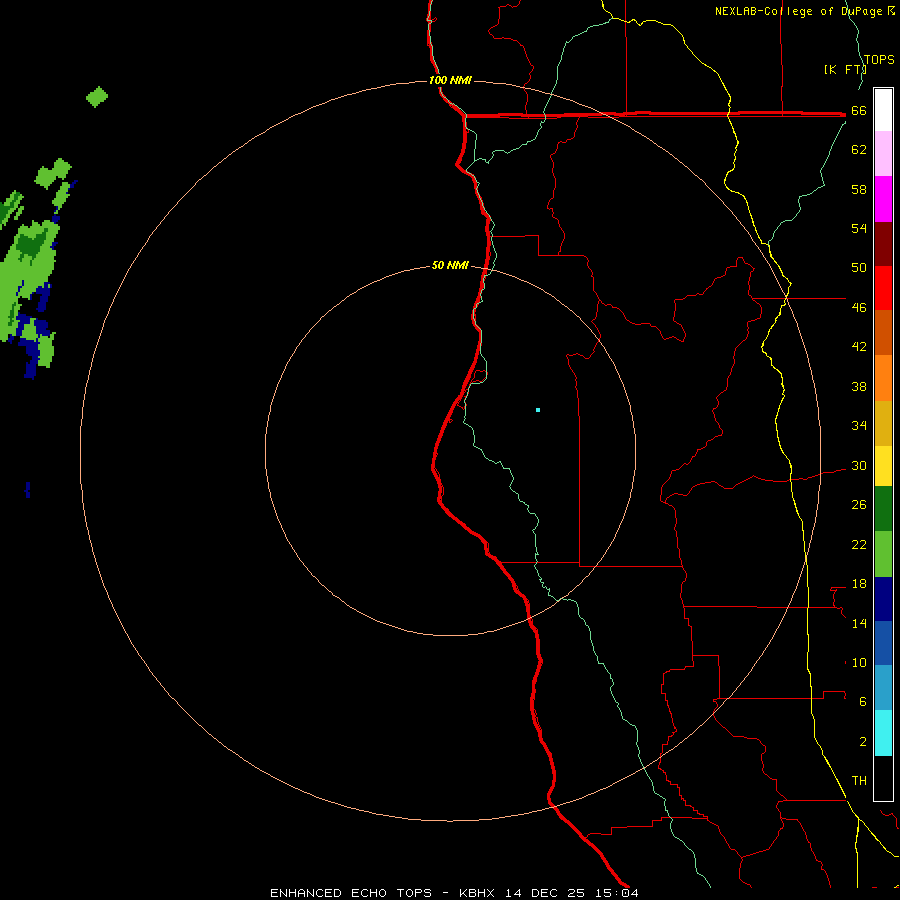The image size is (900, 900).
Task: Click the light pink legend swatch
Action: 883,153
